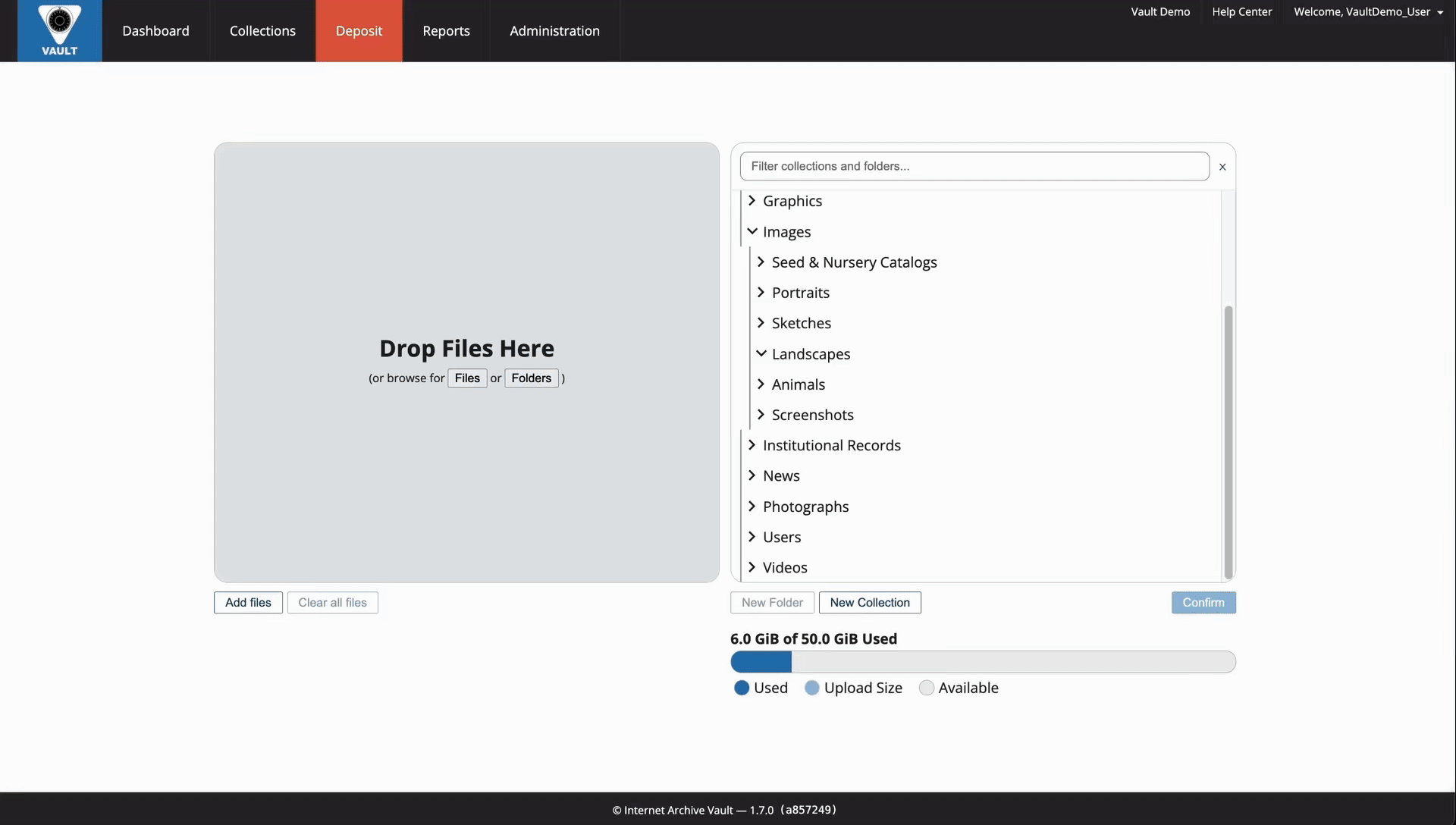1456x825 pixels.
Task: Create a New Collection
Action: 870,602
